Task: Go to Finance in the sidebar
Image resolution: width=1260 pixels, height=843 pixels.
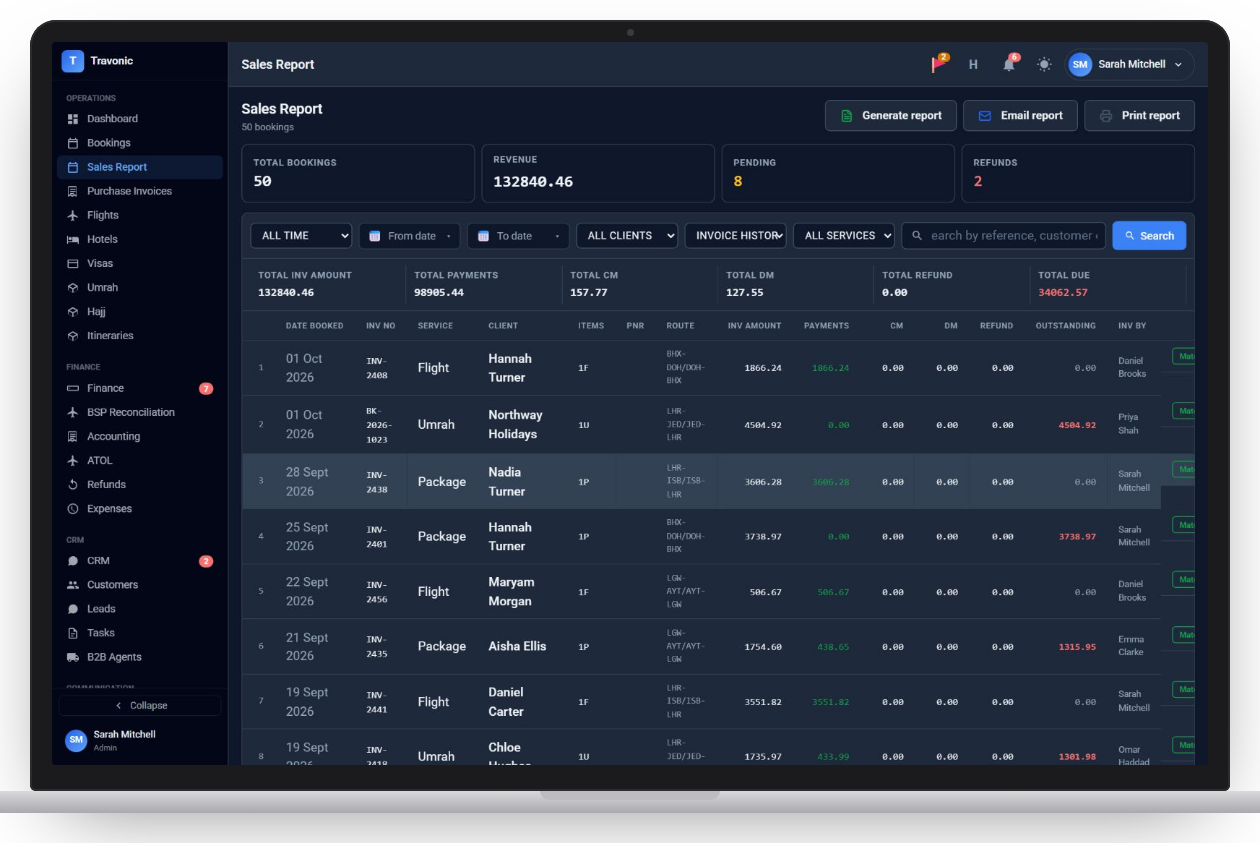Action: coord(140,388)
